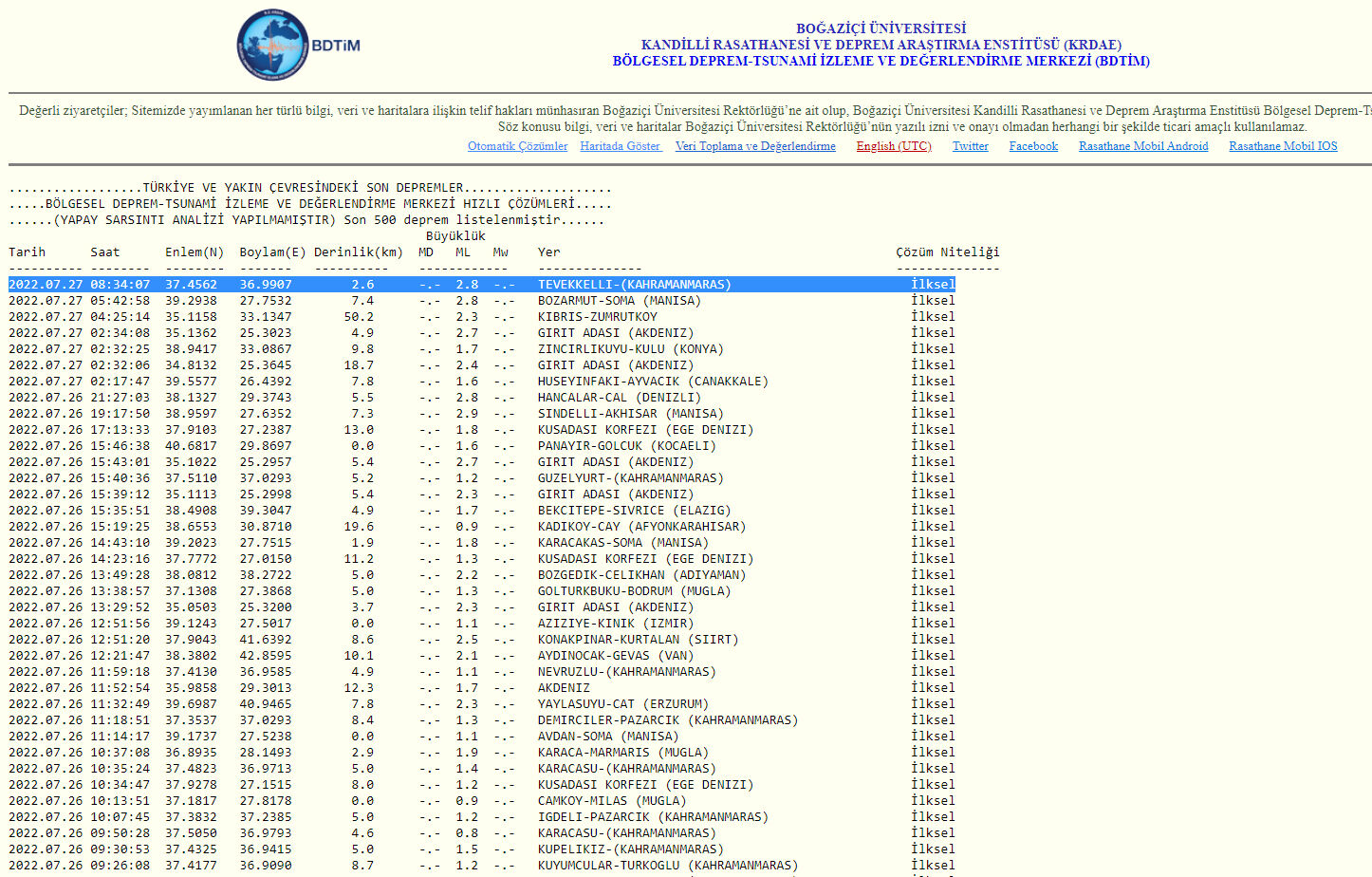Click latitude value 40.6817

[x=192, y=446]
